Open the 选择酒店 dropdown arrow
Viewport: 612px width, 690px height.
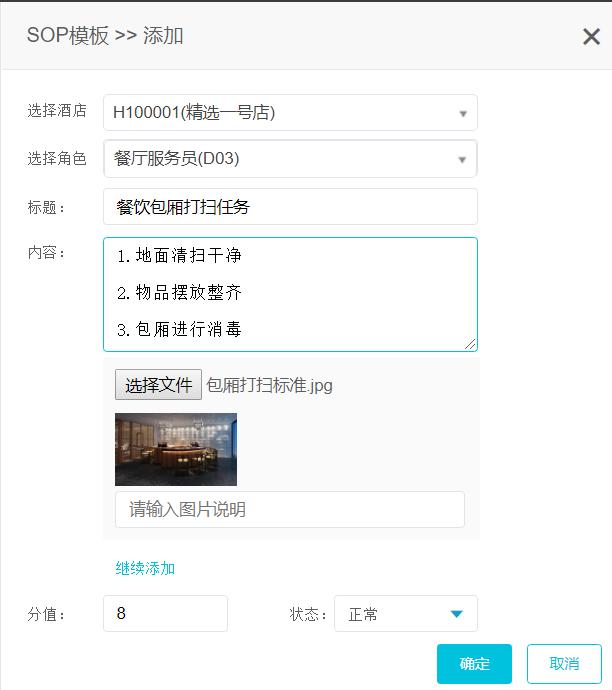coord(462,114)
